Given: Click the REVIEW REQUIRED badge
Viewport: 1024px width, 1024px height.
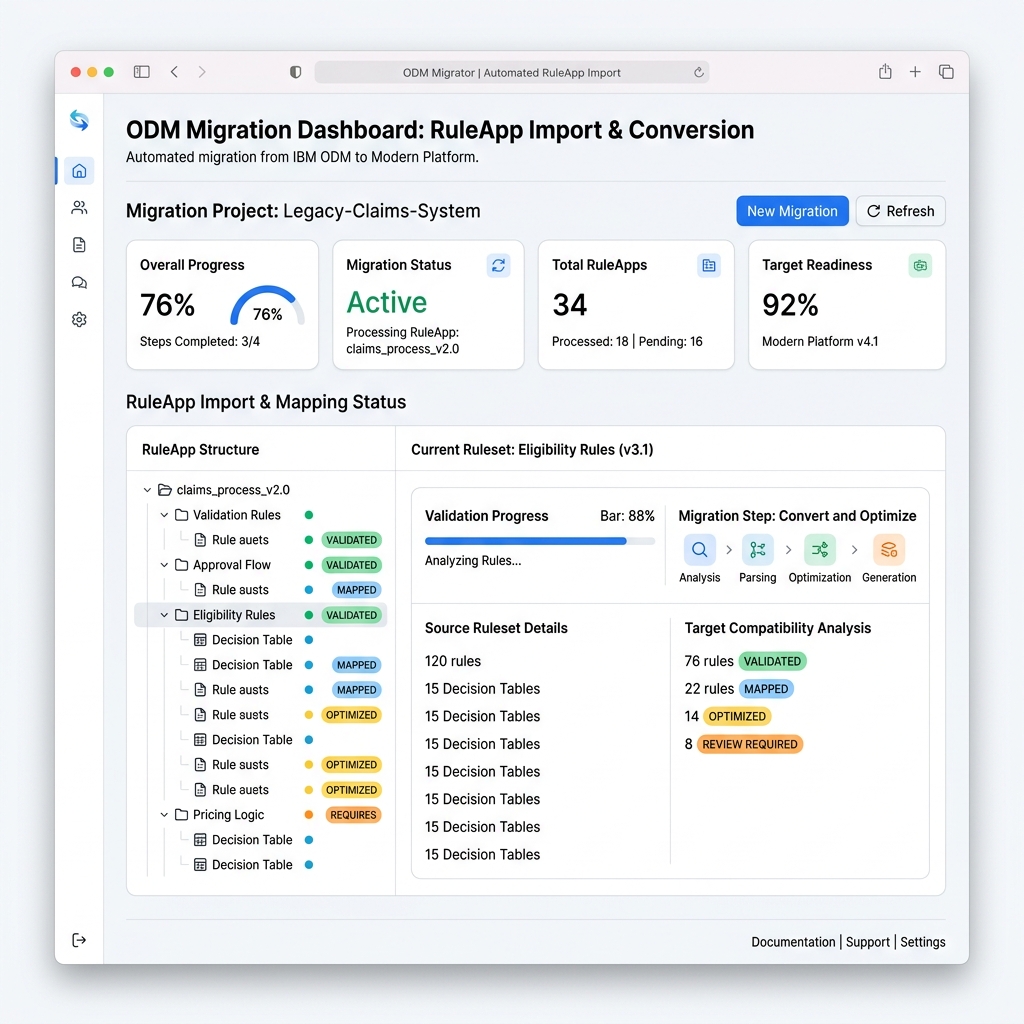Looking at the screenshot, I should (750, 744).
